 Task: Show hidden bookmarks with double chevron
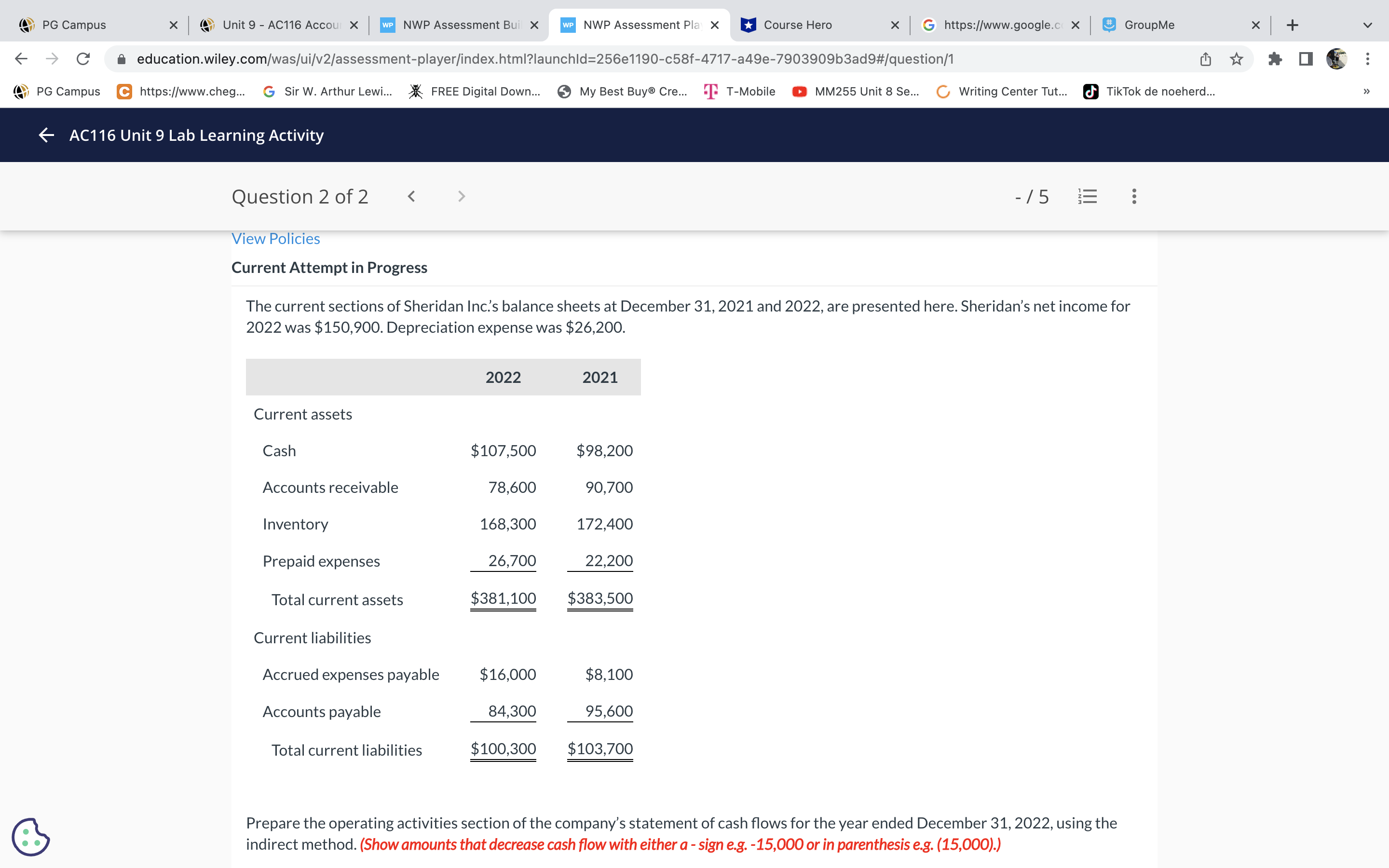1367,91
